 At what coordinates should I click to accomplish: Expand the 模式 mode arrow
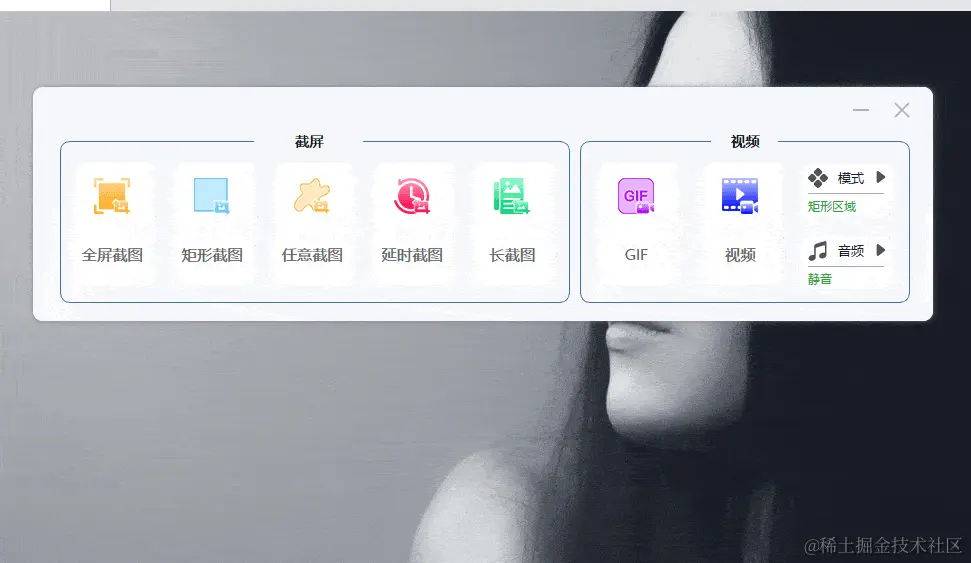881,178
